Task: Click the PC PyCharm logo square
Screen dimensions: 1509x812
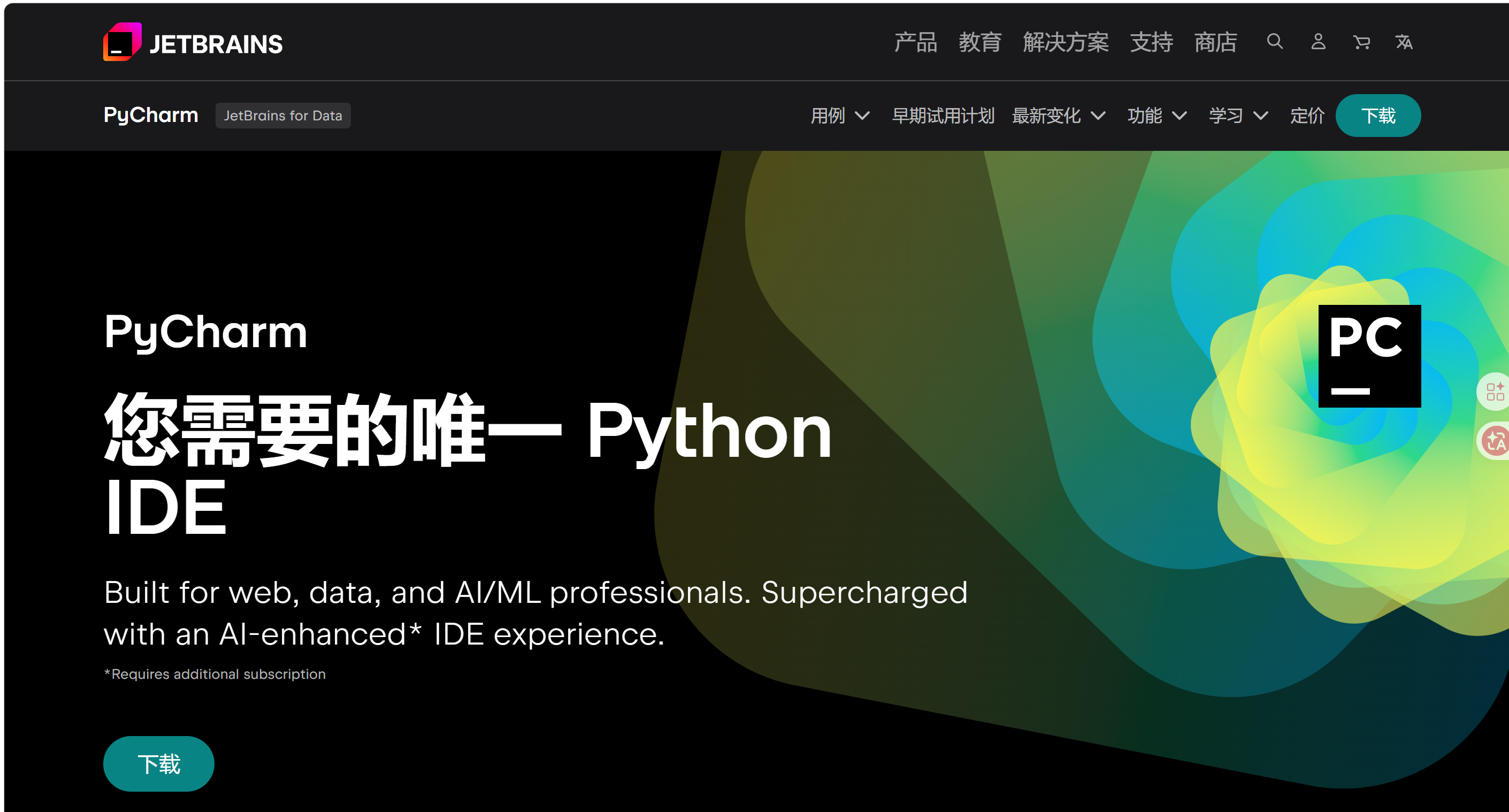Action: click(1369, 356)
